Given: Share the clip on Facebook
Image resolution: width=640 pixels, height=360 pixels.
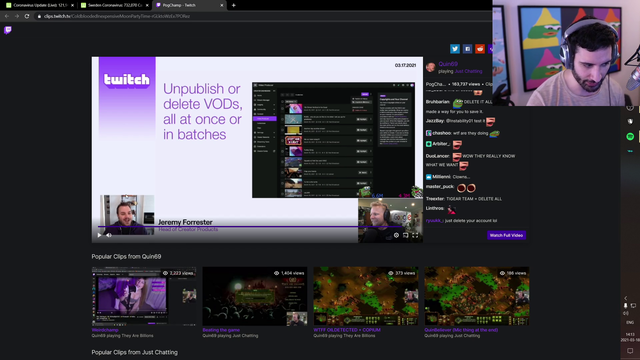Looking at the screenshot, I should click(467, 49).
